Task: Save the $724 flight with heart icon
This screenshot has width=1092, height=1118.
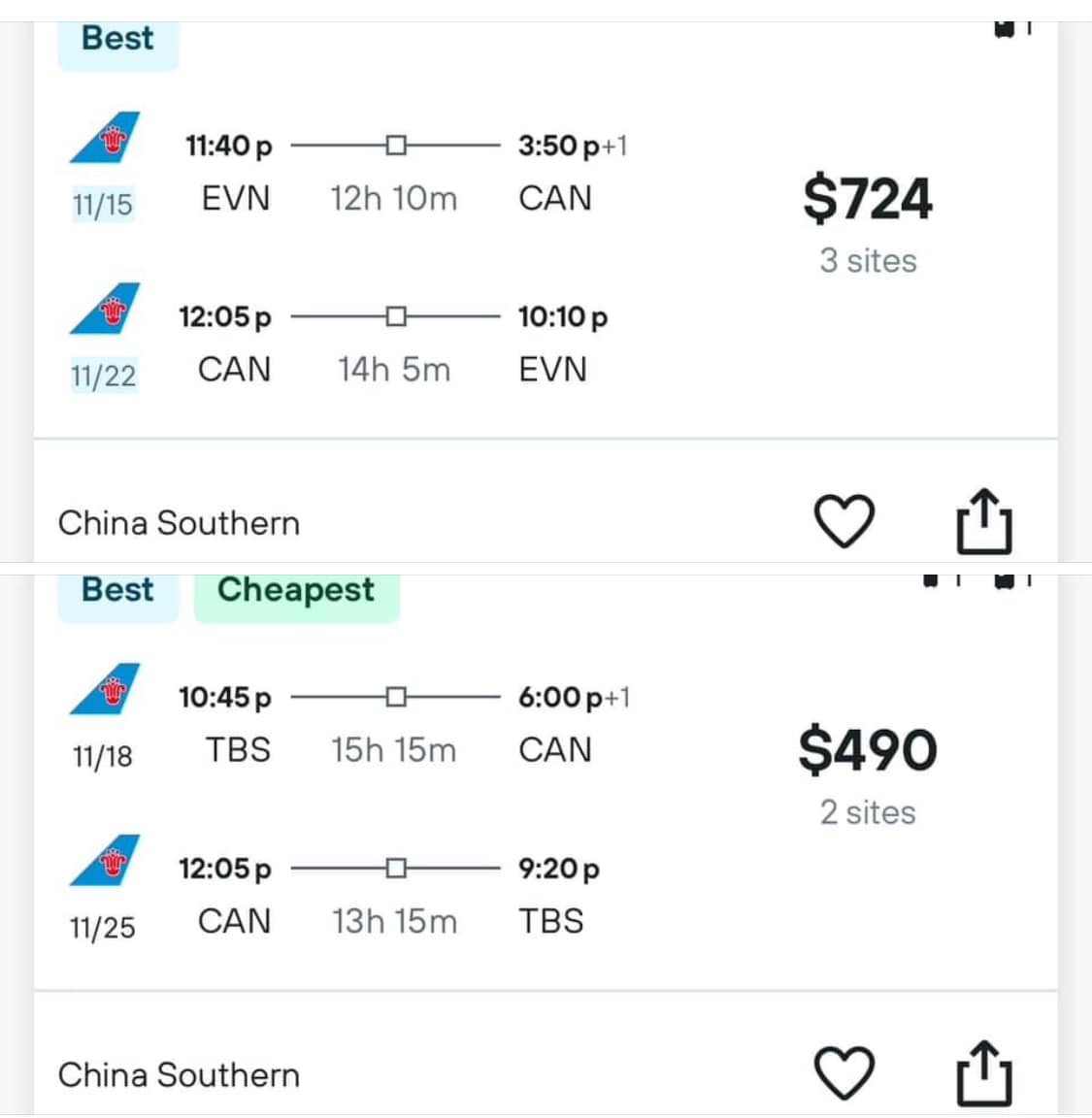Action: 844,521
